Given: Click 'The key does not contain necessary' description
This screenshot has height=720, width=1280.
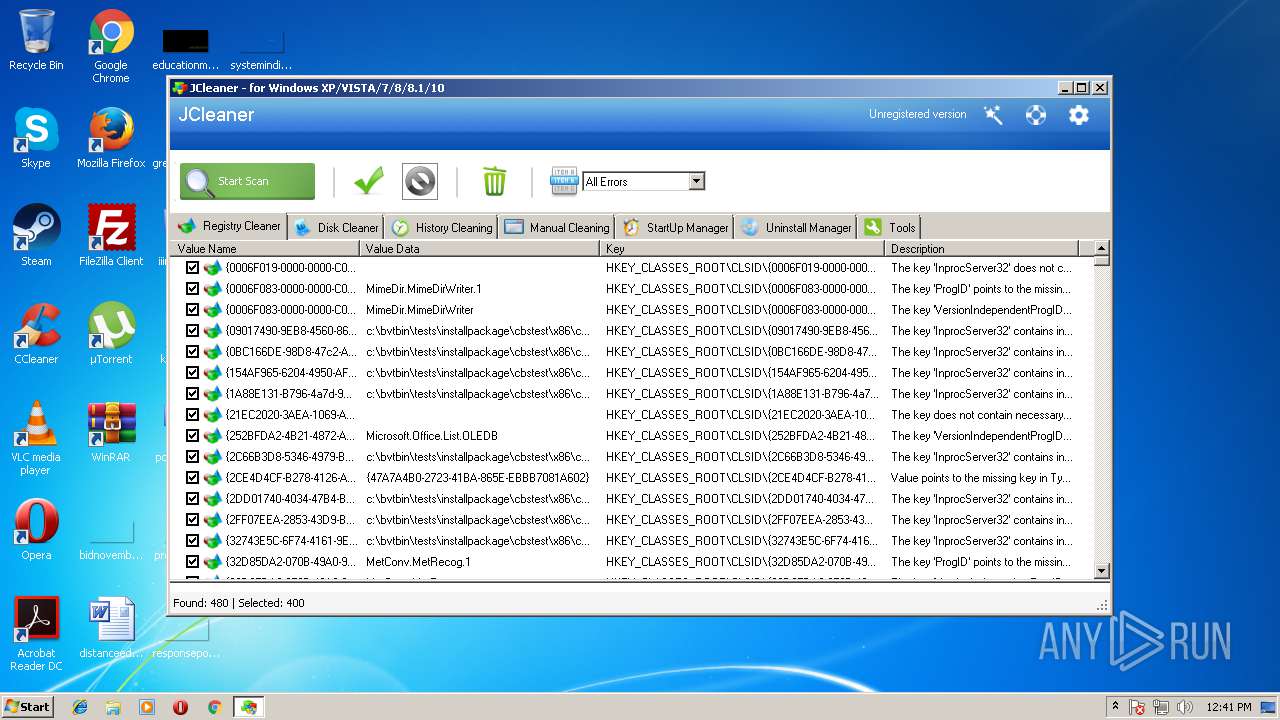Looking at the screenshot, I should pyautogui.click(x=981, y=414).
